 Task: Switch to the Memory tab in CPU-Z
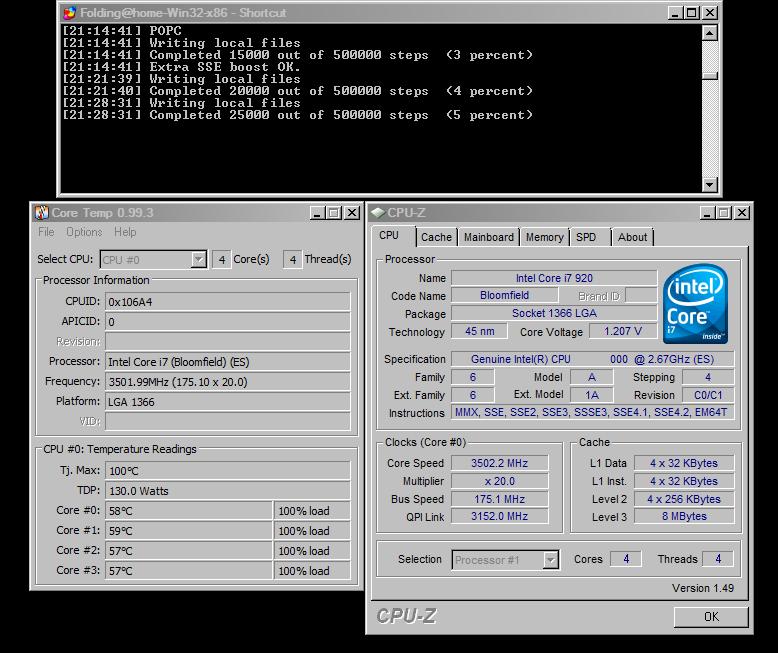pos(544,237)
